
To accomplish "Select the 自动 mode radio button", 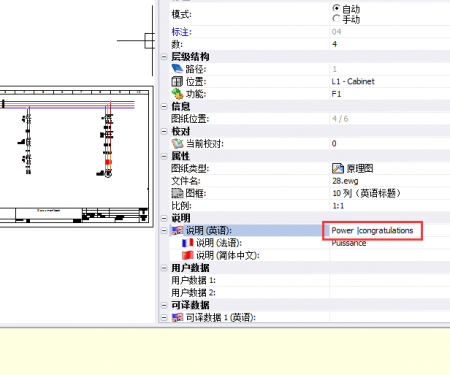I will pyautogui.click(x=336, y=8).
